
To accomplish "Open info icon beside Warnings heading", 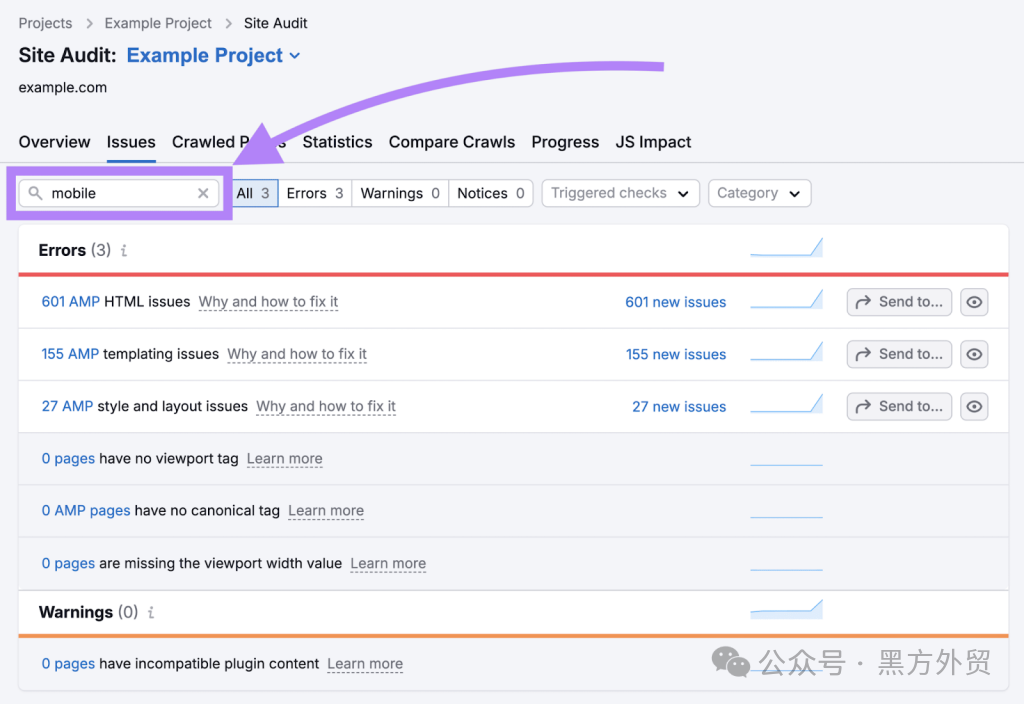I will (x=151, y=613).
